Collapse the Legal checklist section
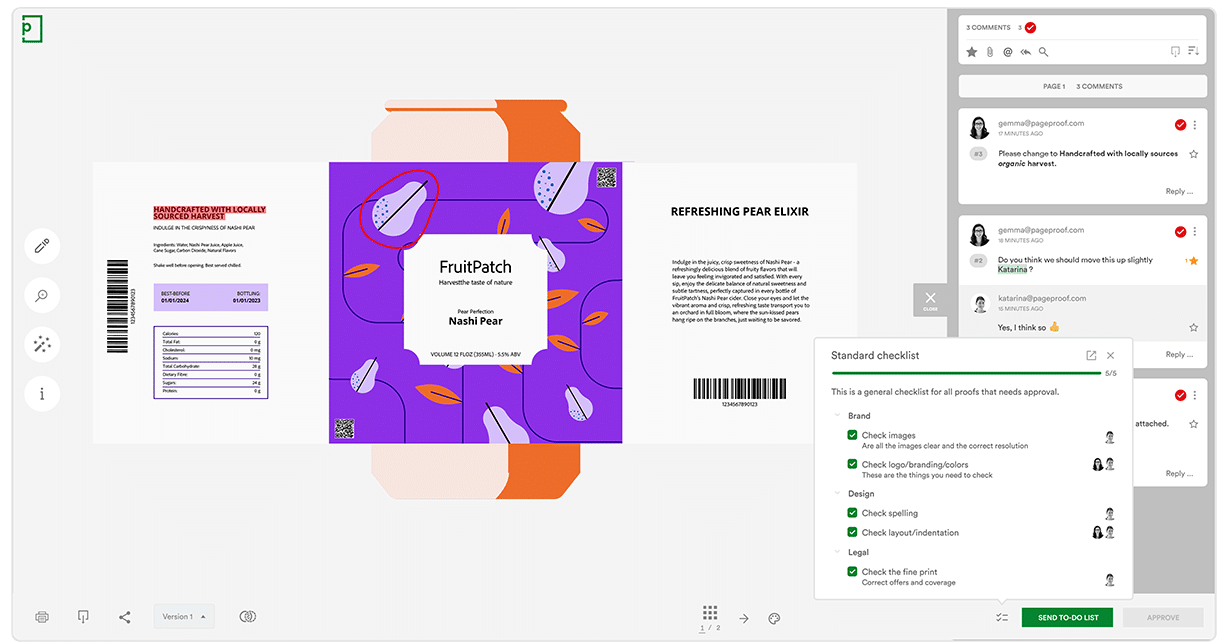 click(x=838, y=552)
